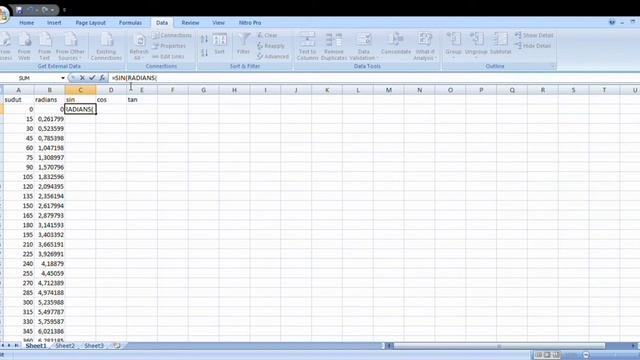
Task: Click the zoom out minus button
Action: click(587, 355)
